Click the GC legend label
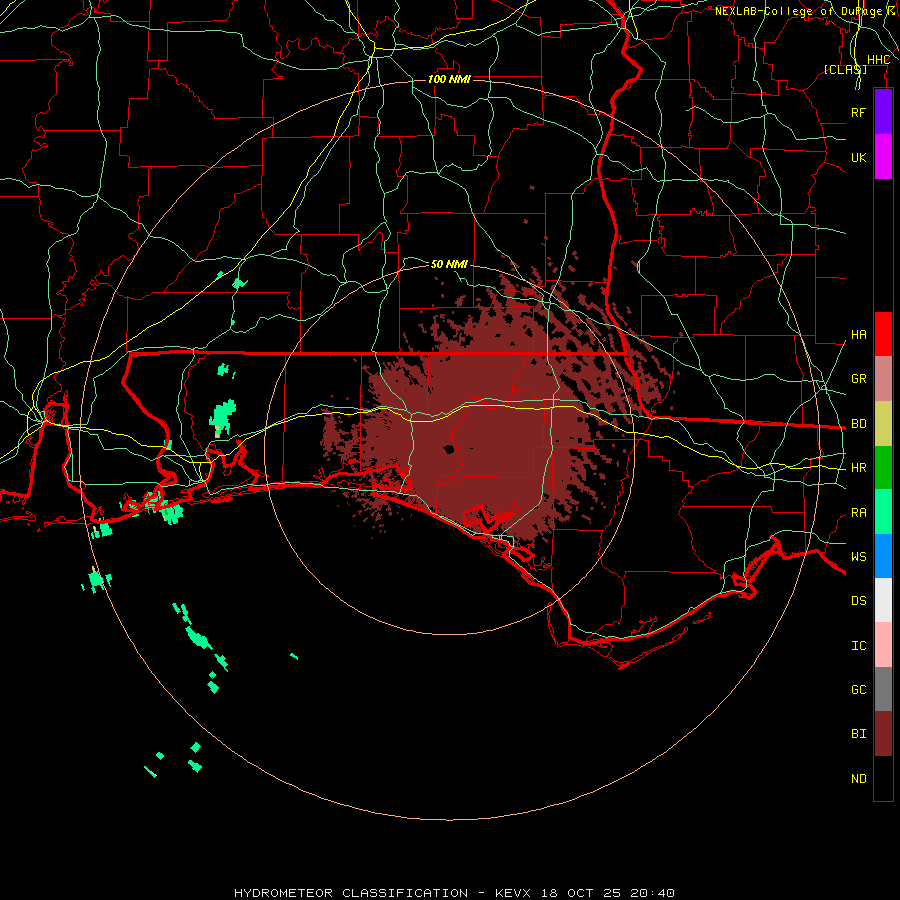The width and height of the screenshot is (900, 900). coord(858,690)
